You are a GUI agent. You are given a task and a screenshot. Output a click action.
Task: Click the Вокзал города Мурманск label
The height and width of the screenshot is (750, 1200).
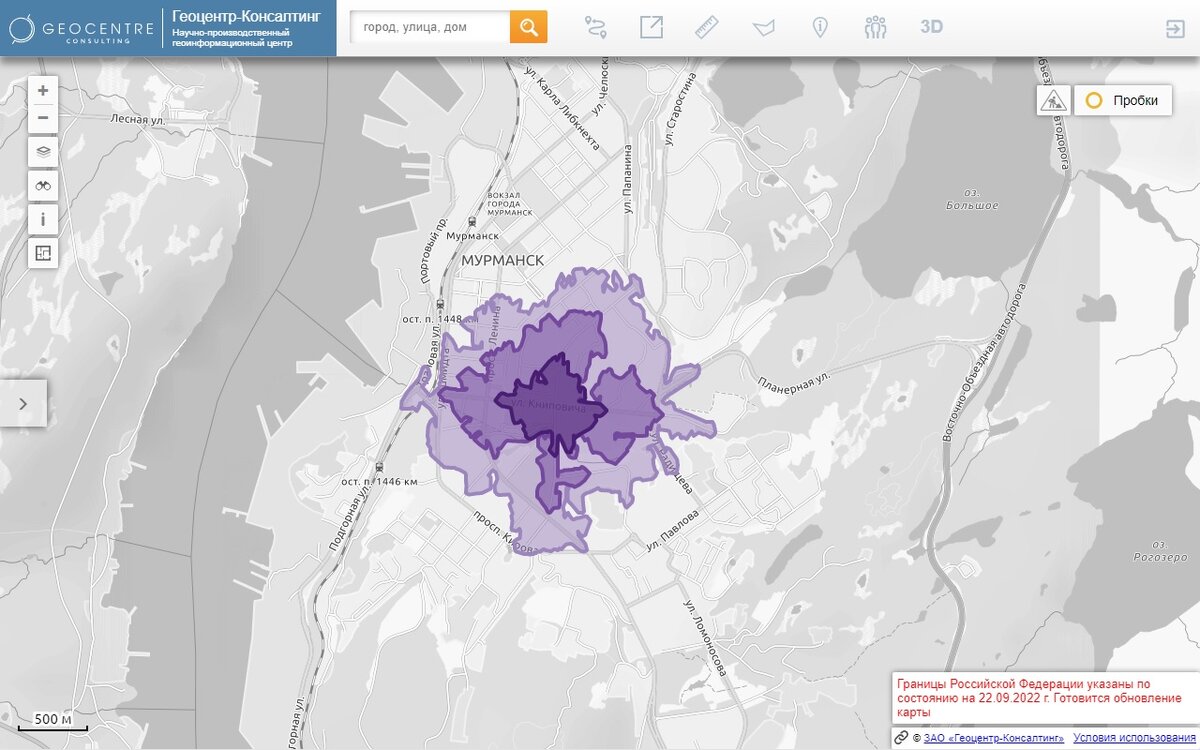tap(508, 204)
